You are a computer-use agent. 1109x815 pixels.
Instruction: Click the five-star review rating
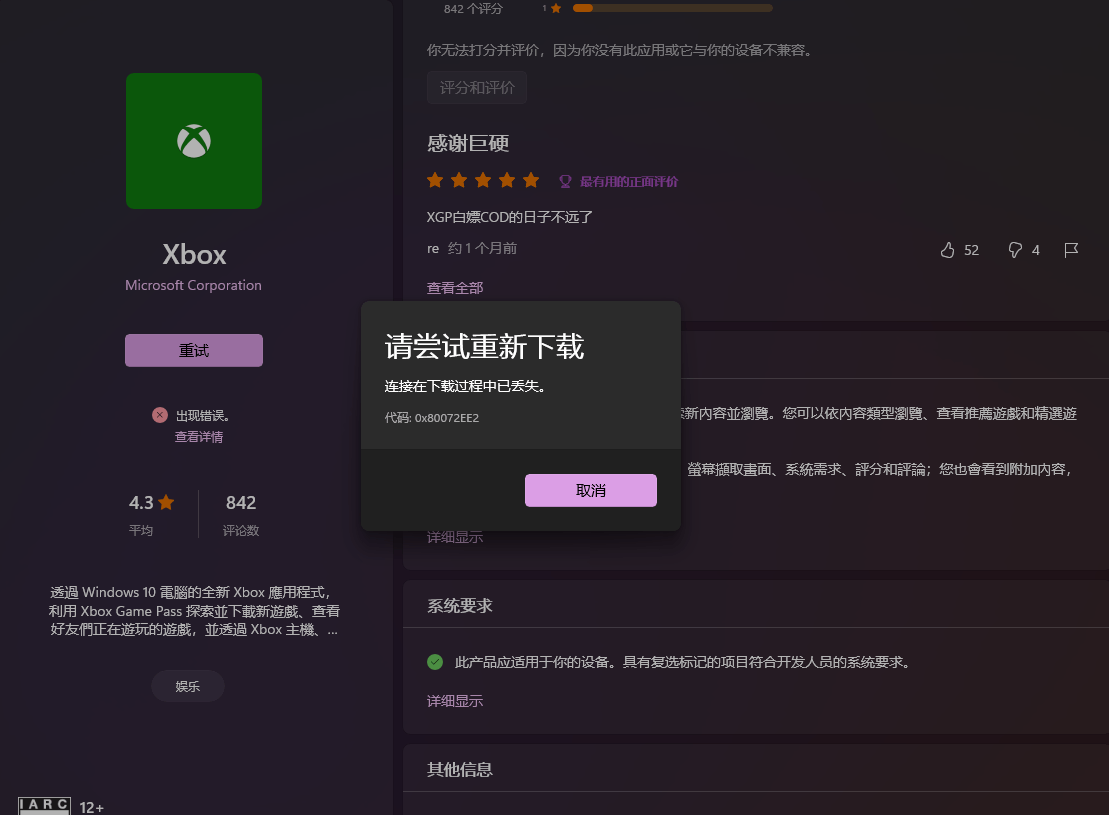(x=483, y=180)
